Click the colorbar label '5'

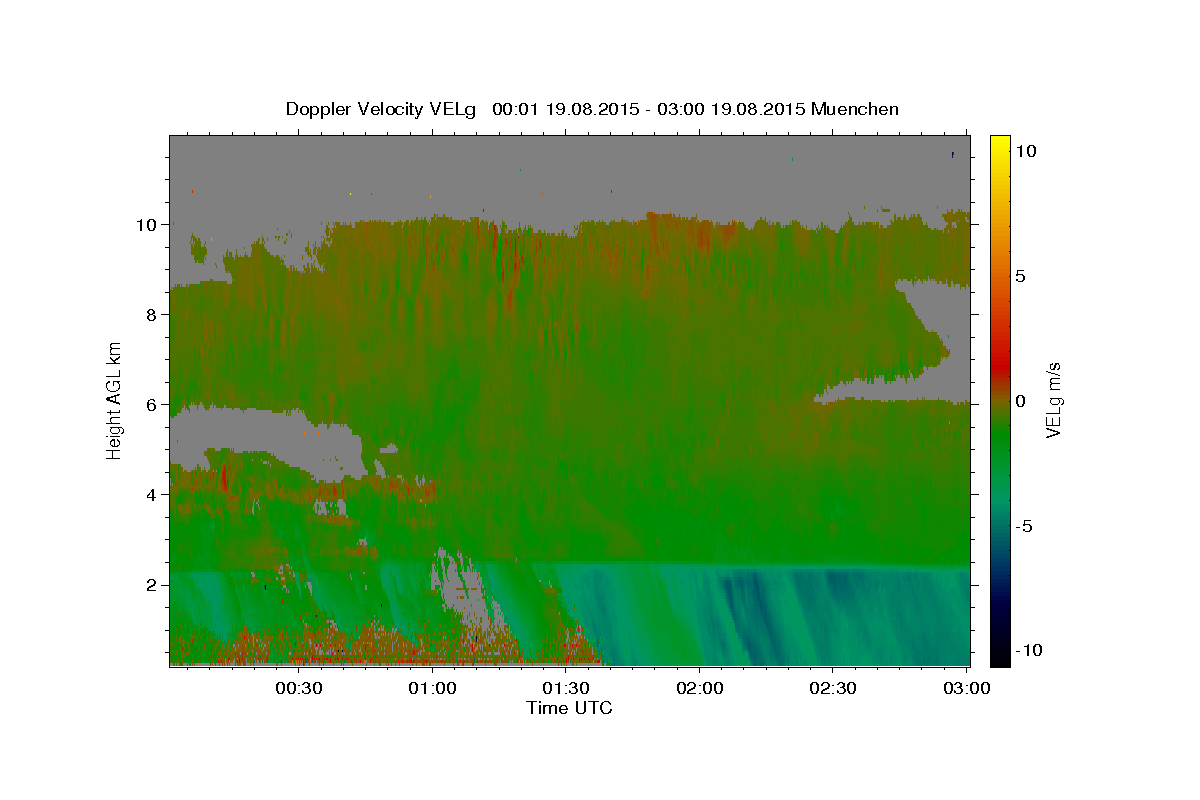[x=1020, y=275]
